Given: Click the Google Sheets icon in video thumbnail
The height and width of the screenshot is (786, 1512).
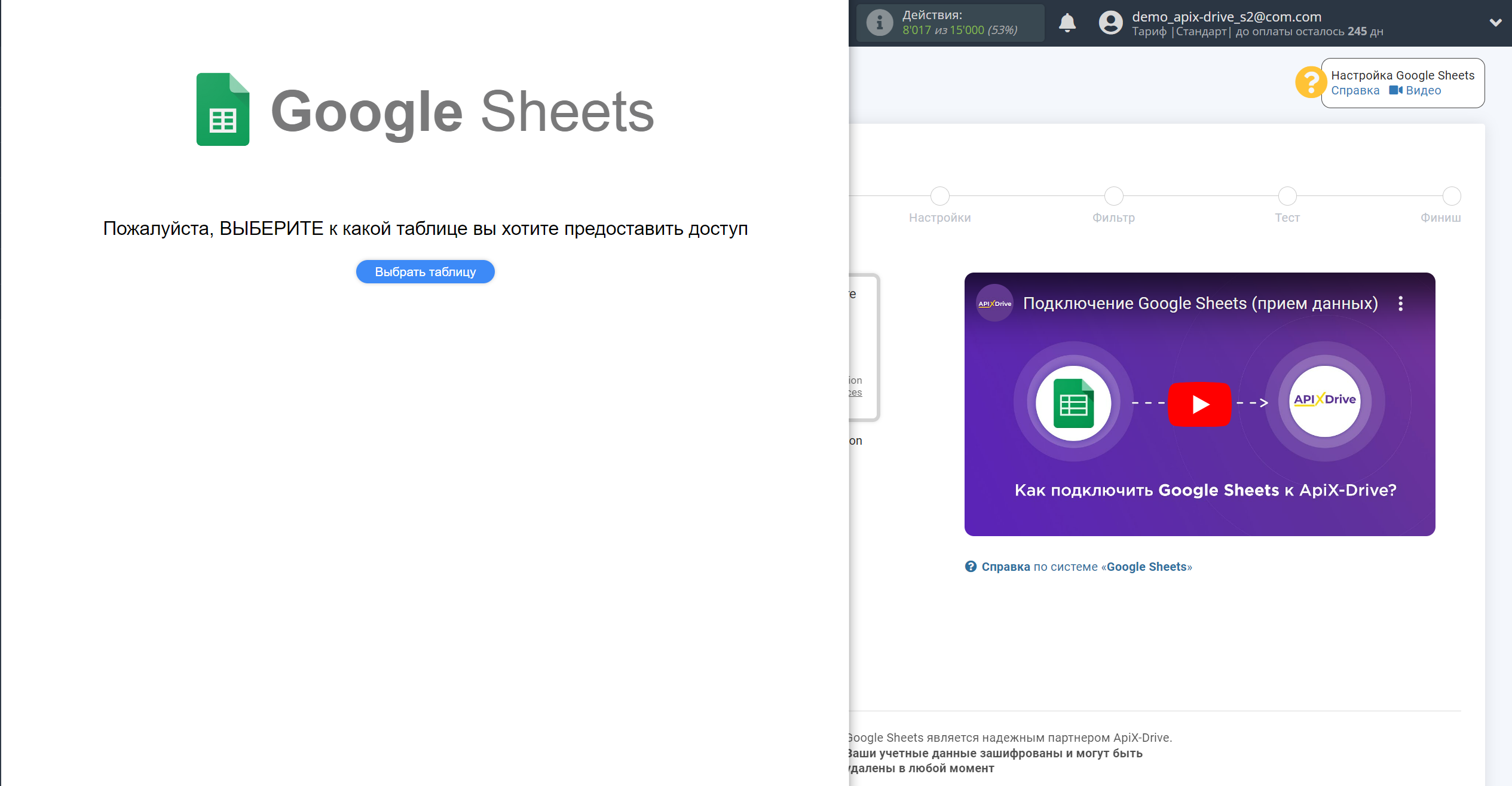Looking at the screenshot, I should point(1073,403).
